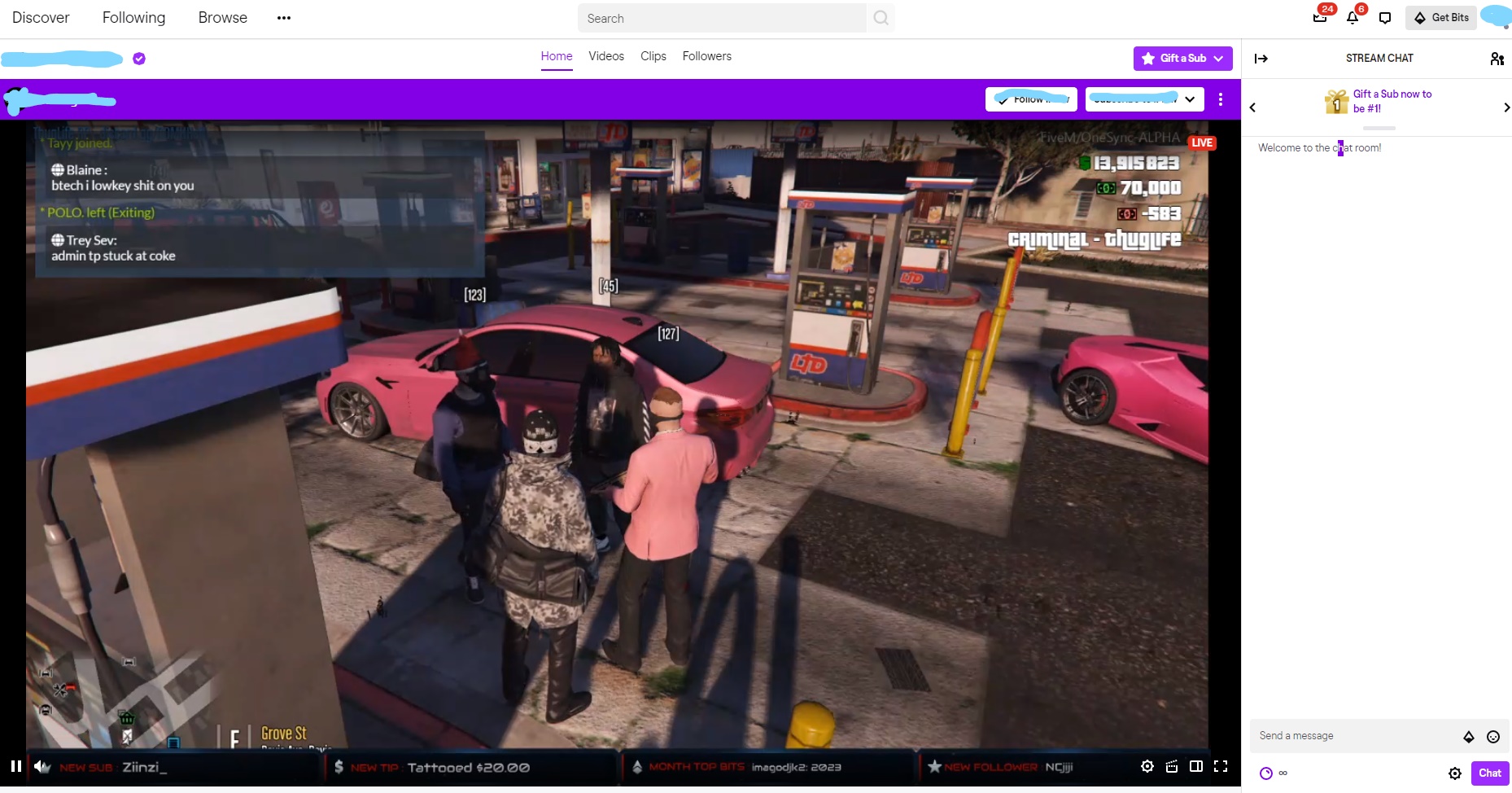Click the Bits icon in message box
This screenshot has height=793, width=1512.
[x=1469, y=737]
